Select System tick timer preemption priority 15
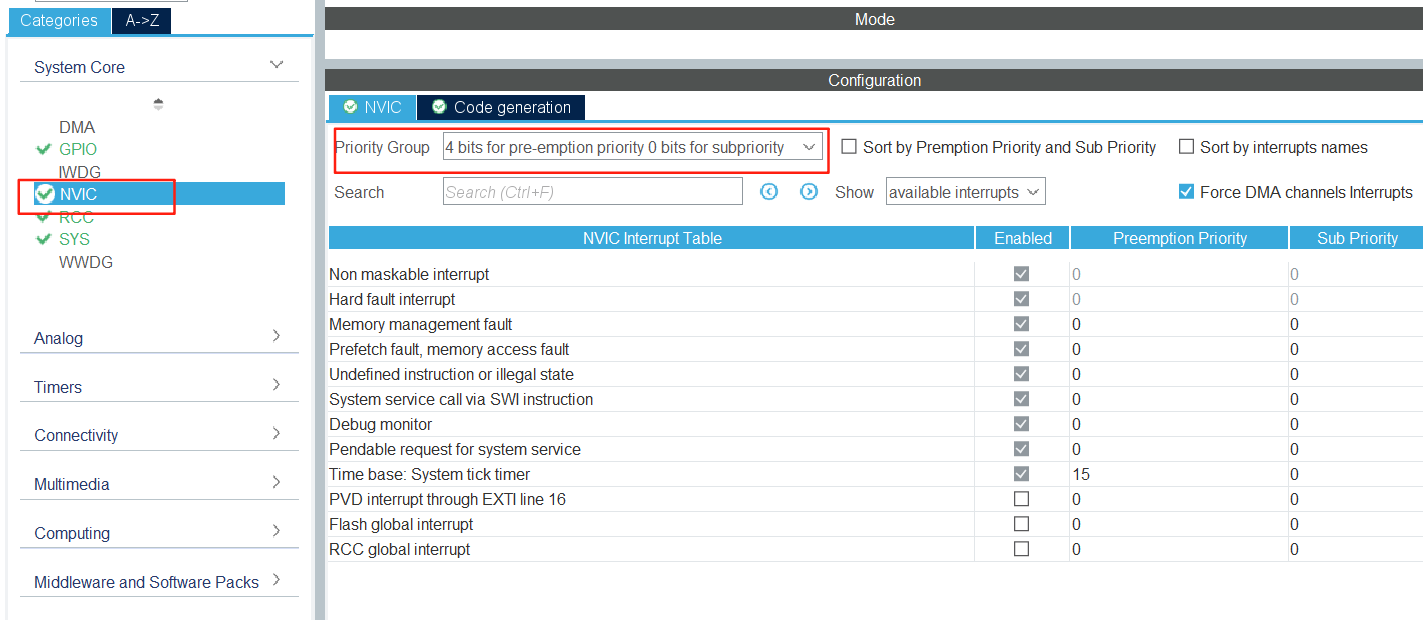 click(1179, 474)
